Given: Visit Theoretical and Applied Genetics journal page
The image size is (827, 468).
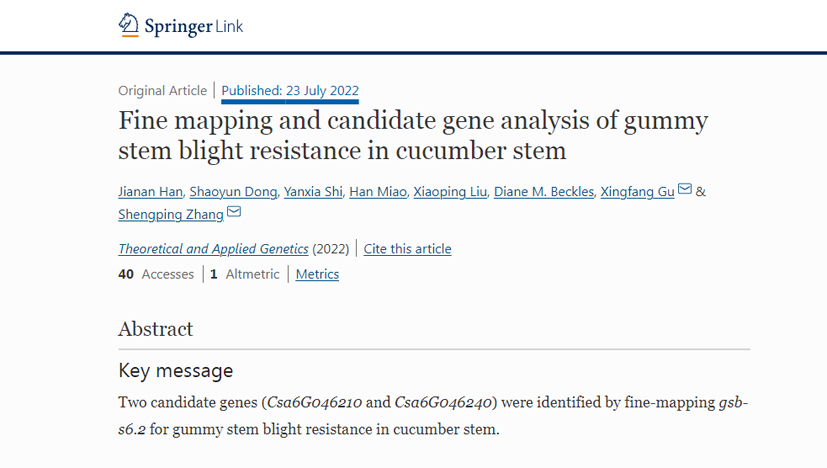Looking at the screenshot, I should tap(214, 249).
